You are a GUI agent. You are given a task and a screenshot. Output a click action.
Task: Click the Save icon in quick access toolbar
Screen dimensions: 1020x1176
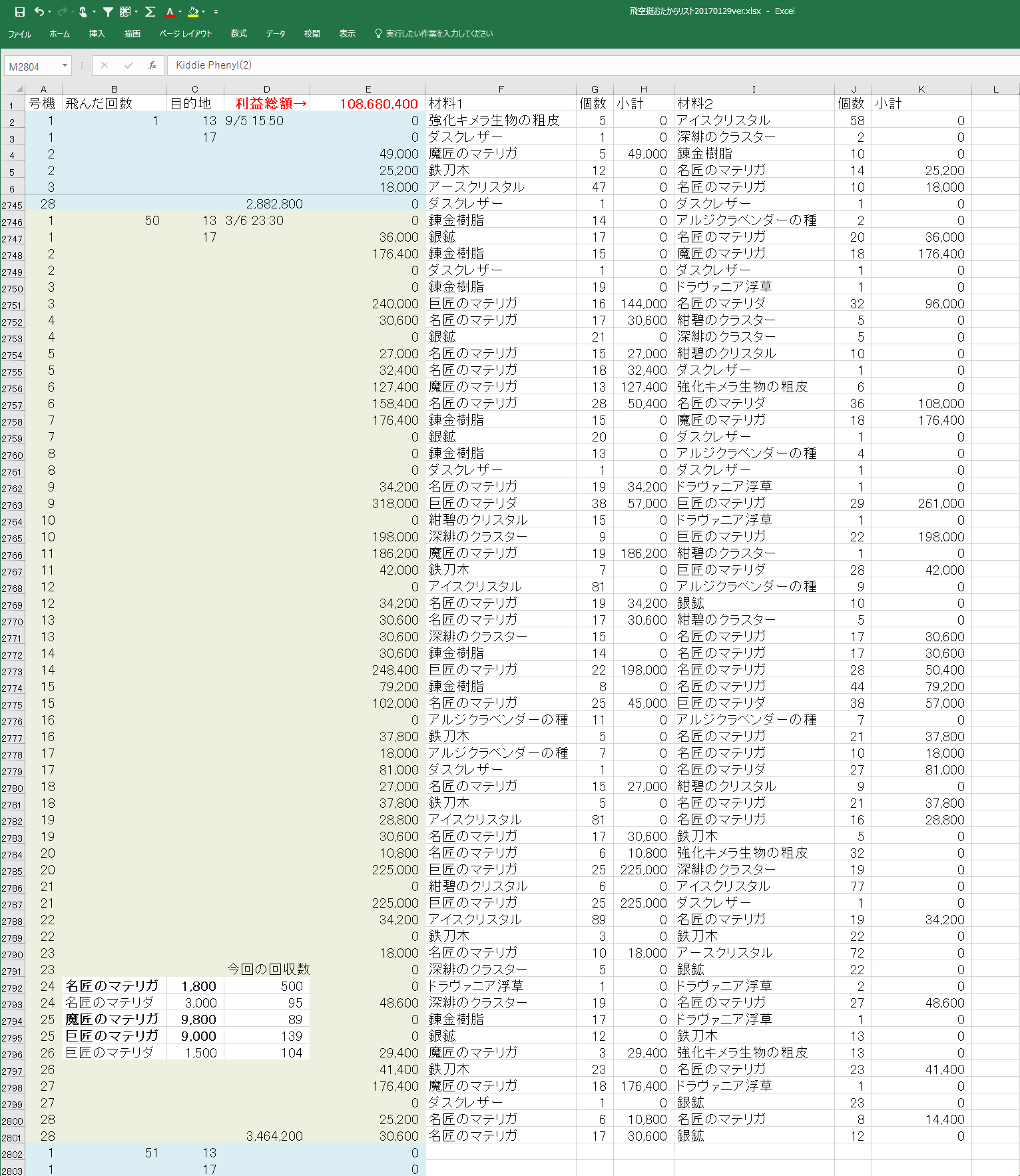[x=19, y=11]
